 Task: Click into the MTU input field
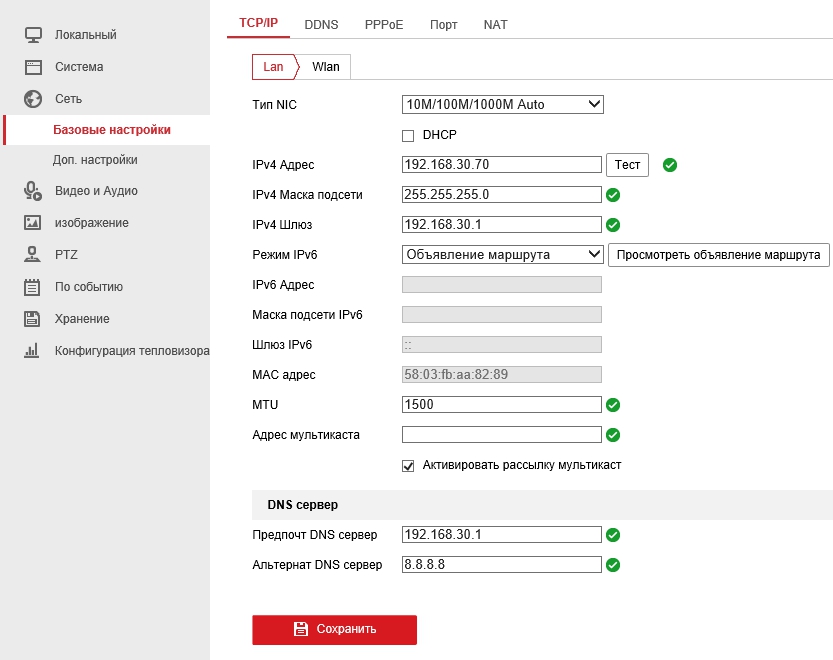pyautogui.click(x=501, y=405)
